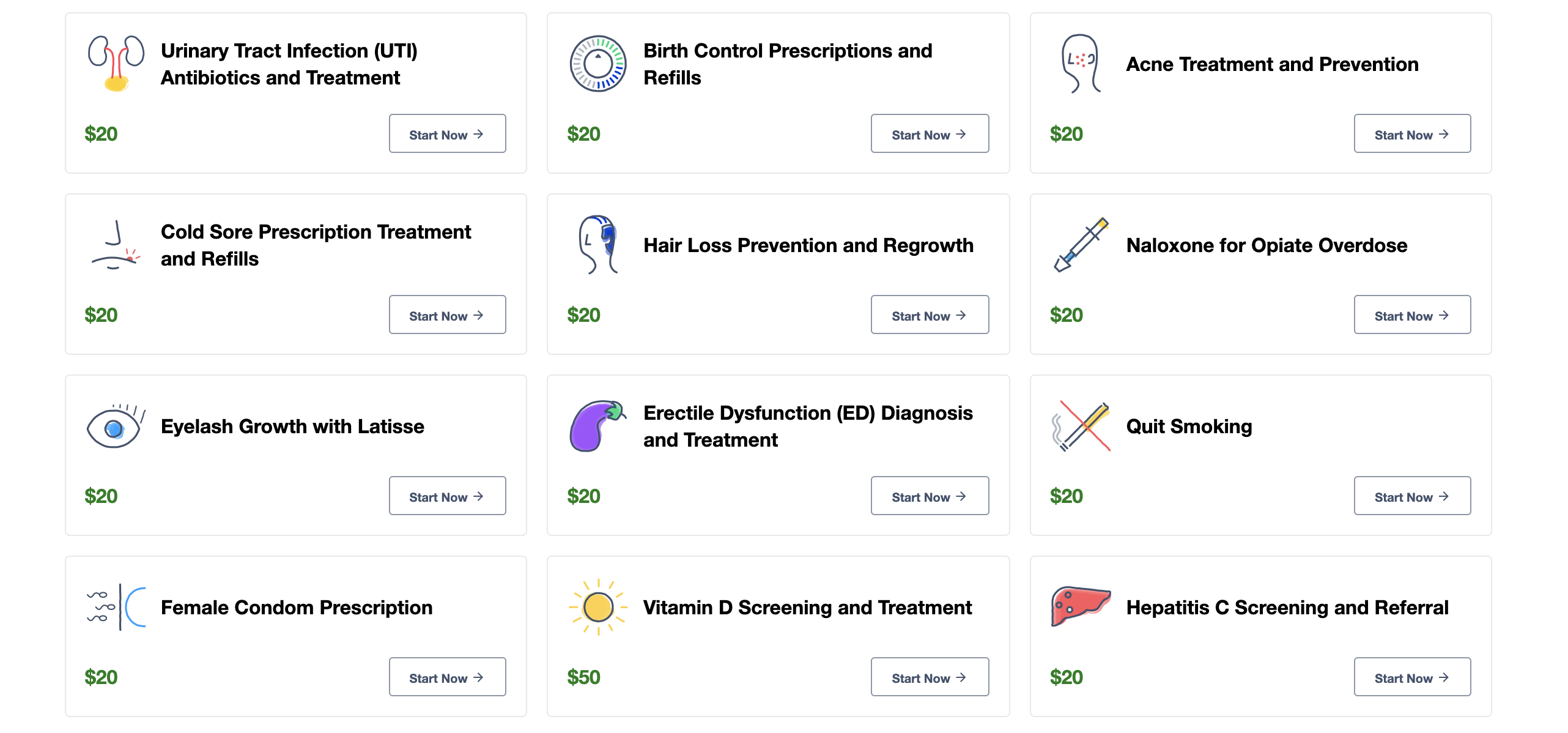Open the Hepatitis C Screening and Referral title

coord(1287,608)
